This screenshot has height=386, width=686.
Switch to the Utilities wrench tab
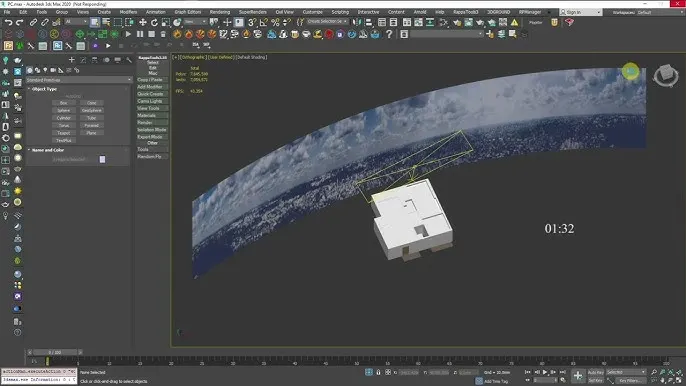tap(129, 60)
